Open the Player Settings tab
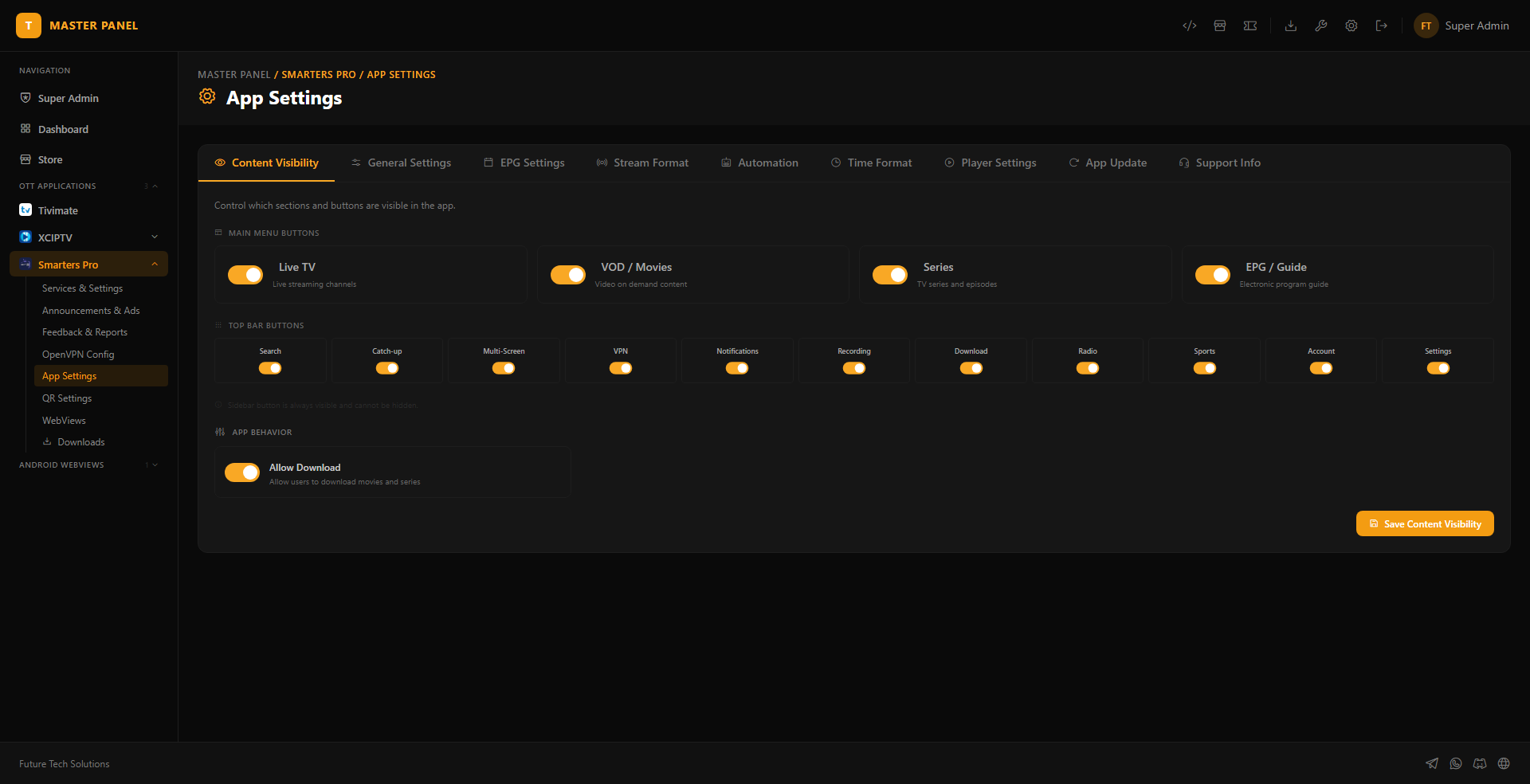The height and width of the screenshot is (784, 1530). pyautogui.click(x=991, y=163)
